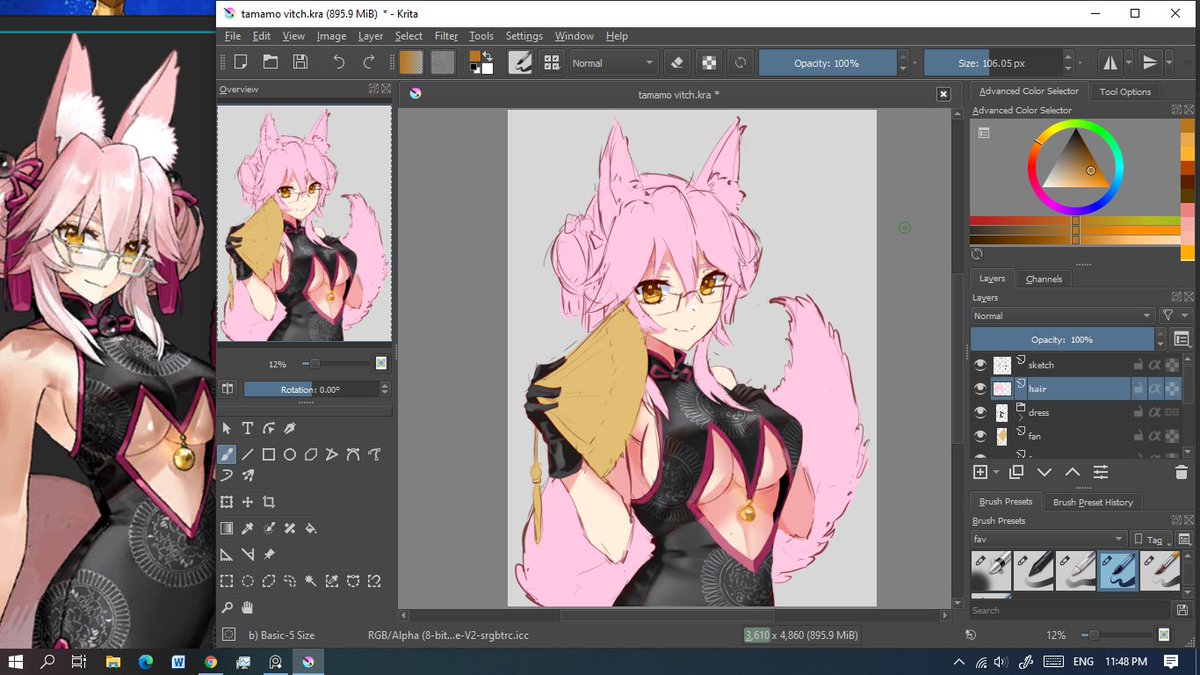Select the Rectangular Selection tool
This screenshot has width=1200, height=675.
227,580
